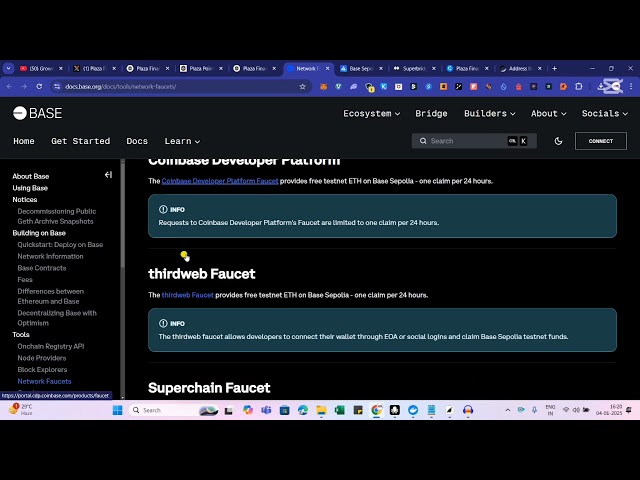View site information icon in address bar
The width and height of the screenshot is (640, 480).
tap(57, 87)
